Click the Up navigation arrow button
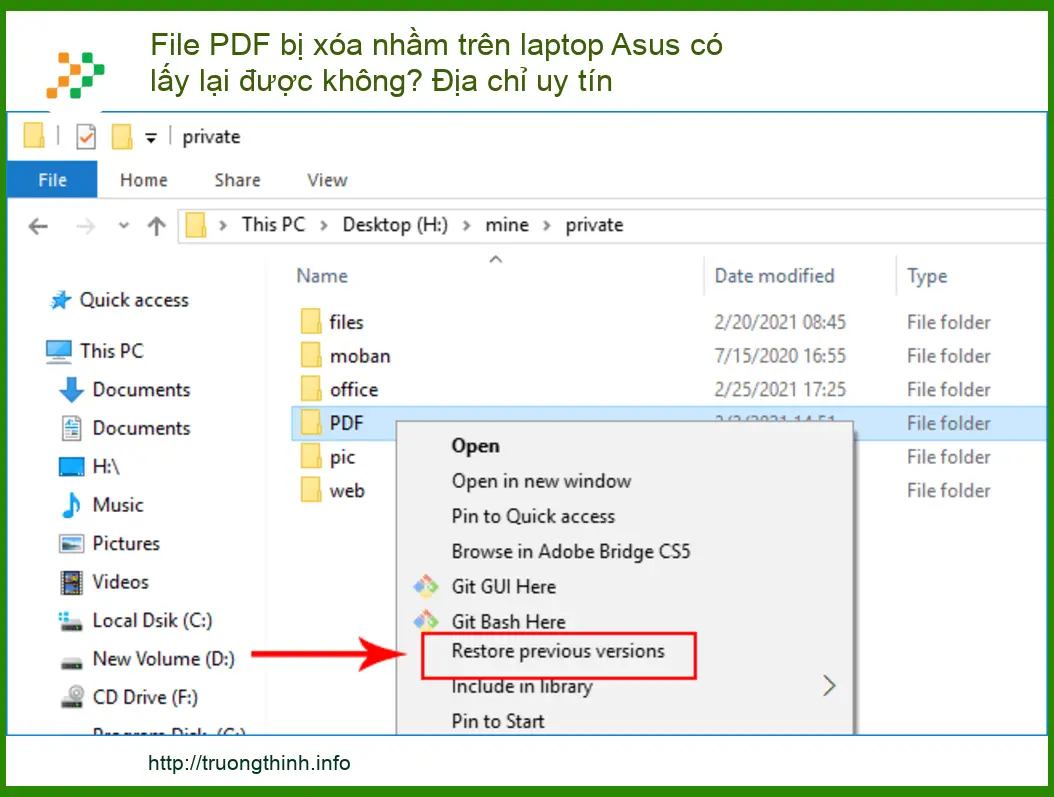Viewport: 1054px width, 797px height. coord(156,225)
